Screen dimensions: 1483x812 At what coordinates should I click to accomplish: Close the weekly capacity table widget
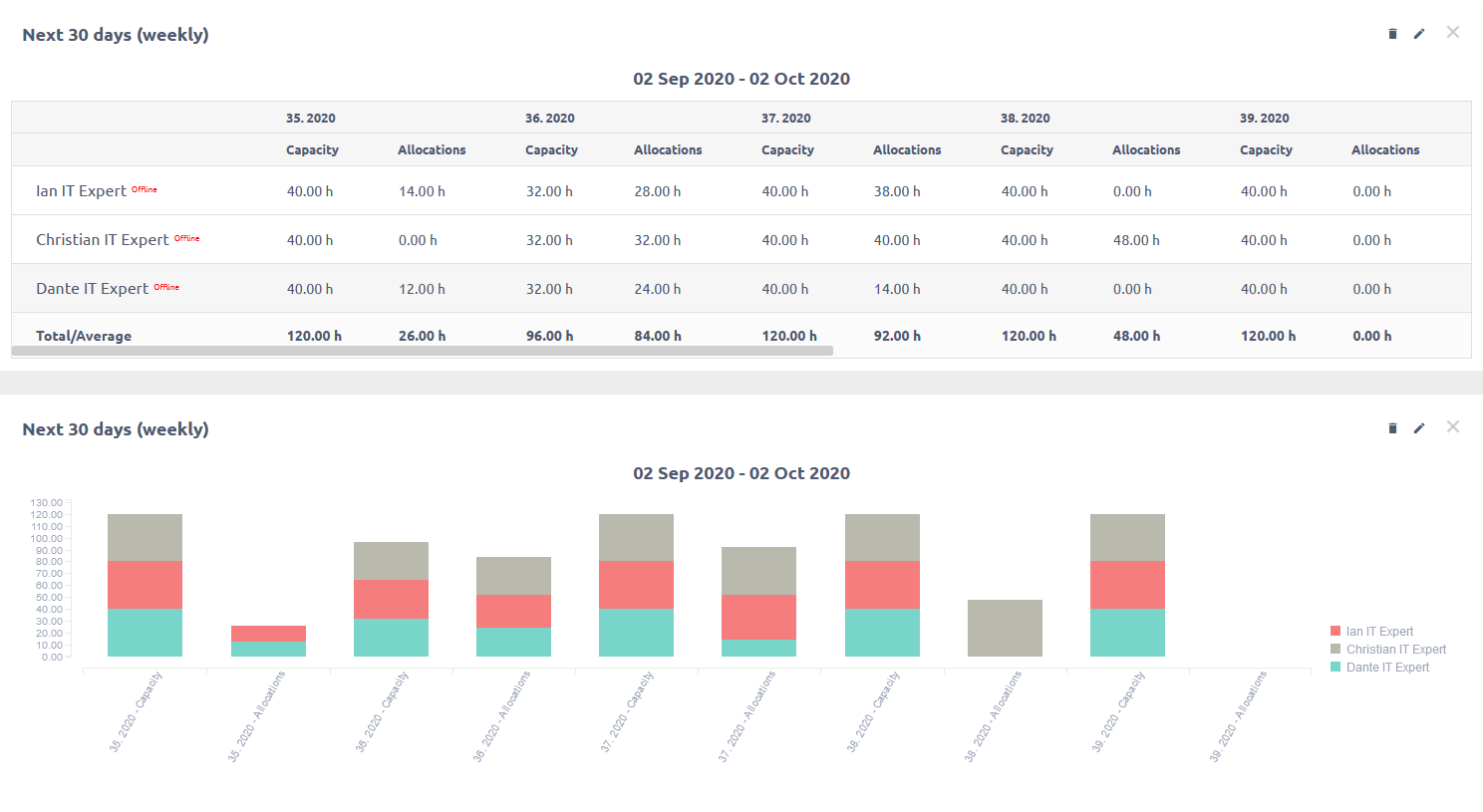click(1453, 33)
